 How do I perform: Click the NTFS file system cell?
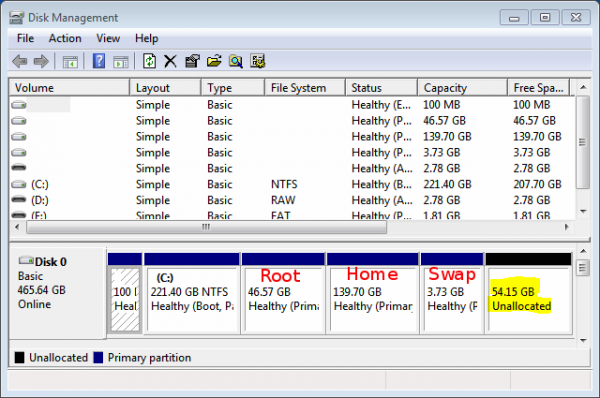tap(284, 184)
